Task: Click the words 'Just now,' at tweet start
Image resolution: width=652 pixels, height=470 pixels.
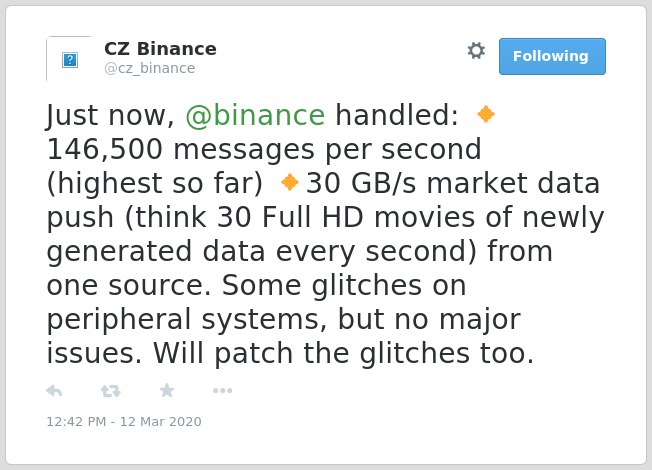Action: [110, 115]
